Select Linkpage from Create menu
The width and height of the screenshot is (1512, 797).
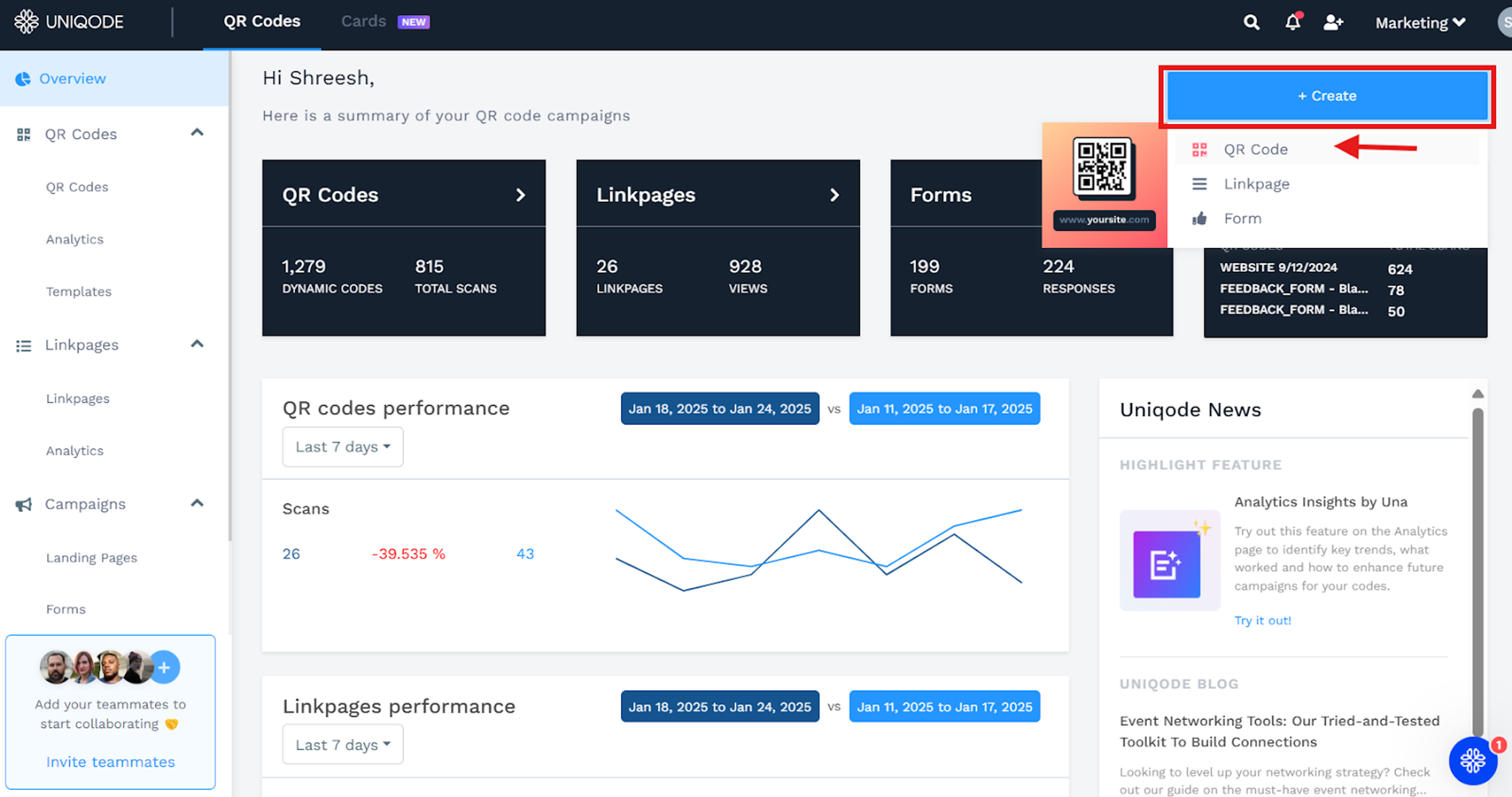pyautogui.click(x=1256, y=184)
